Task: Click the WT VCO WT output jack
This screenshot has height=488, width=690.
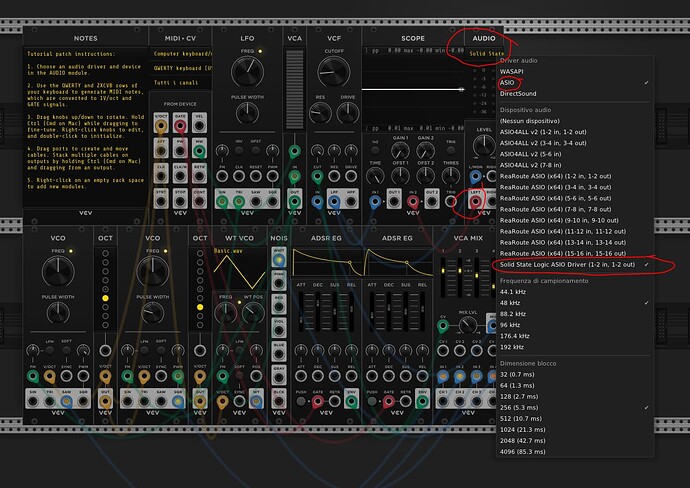Action: pos(256,401)
